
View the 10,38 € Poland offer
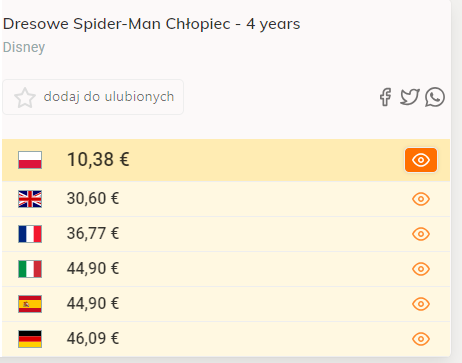coord(421,160)
